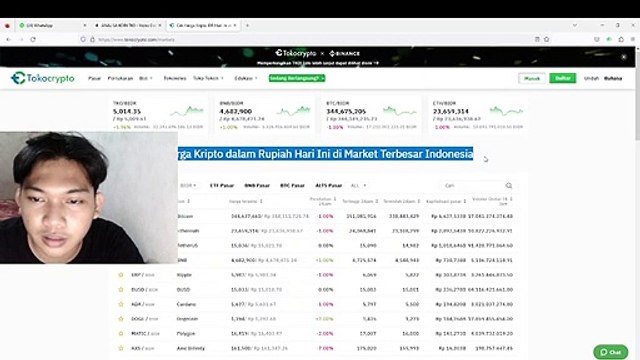Favorite the AXS row star

click(121, 348)
